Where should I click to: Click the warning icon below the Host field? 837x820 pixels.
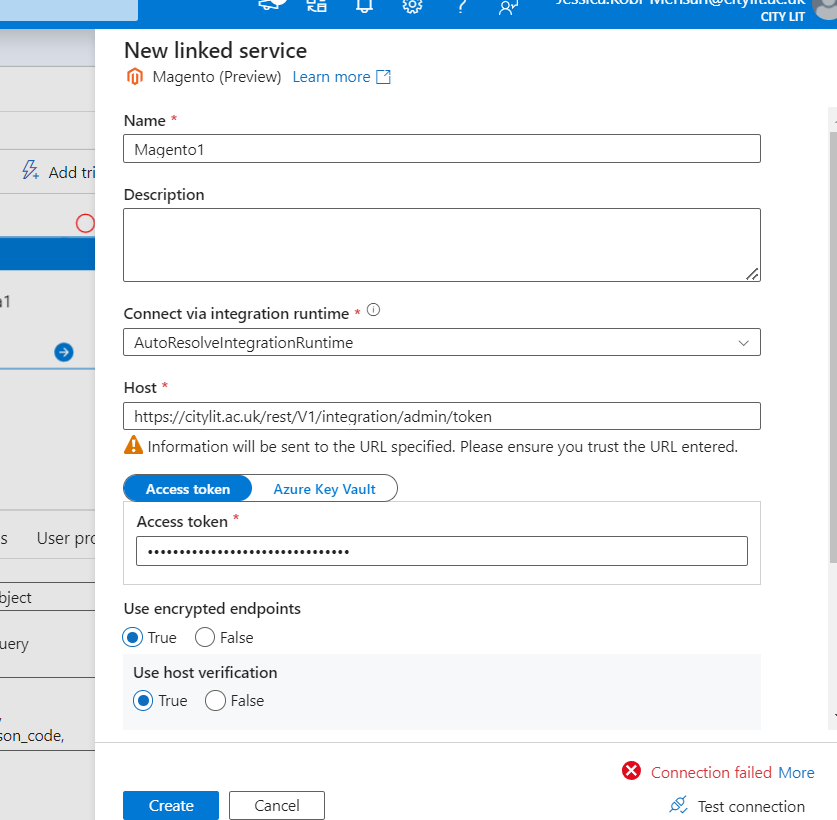click(x=133, y=445)
